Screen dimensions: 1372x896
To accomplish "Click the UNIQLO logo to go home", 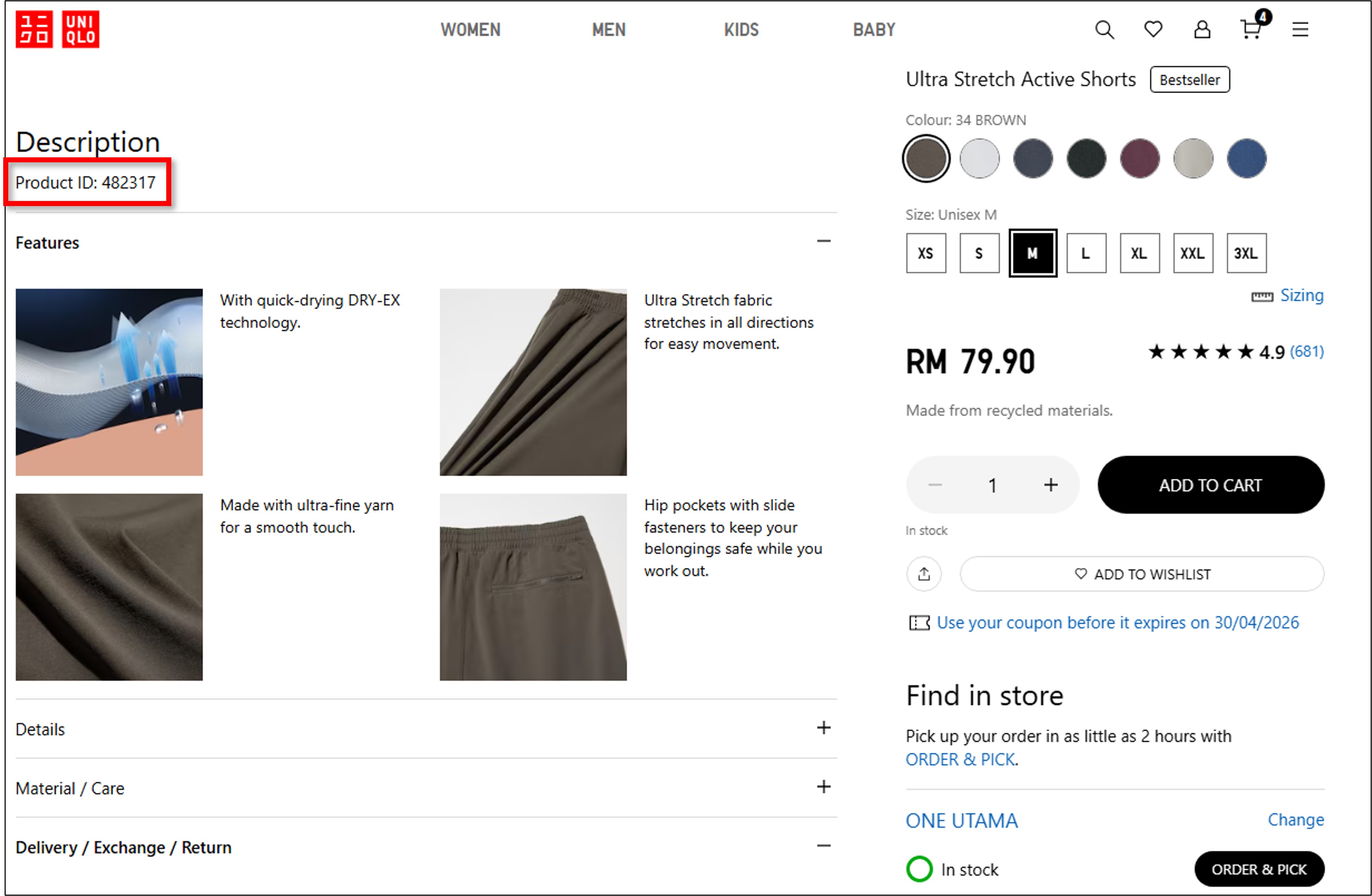I will click(x=57, y=29).
